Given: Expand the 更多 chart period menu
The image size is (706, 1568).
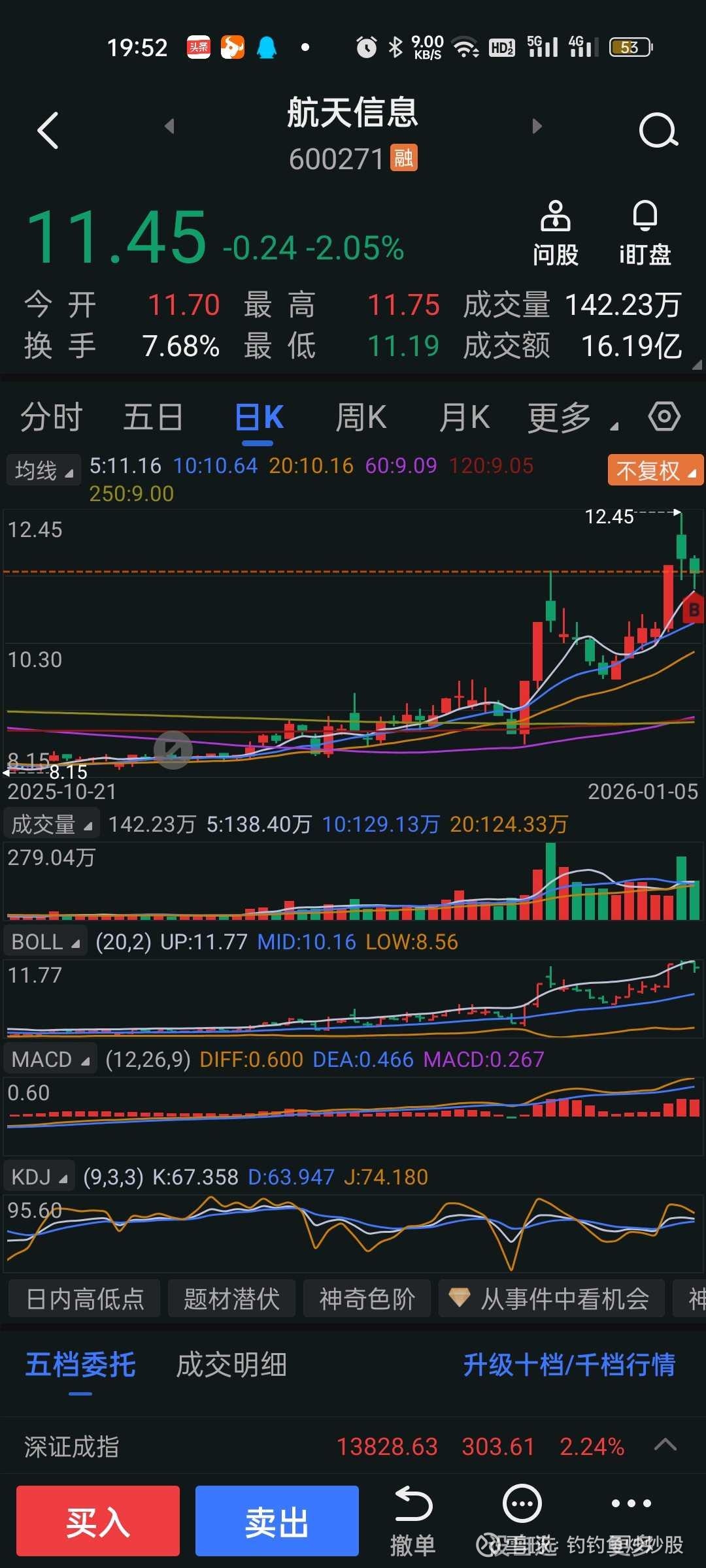Looking at the screenshot, I should tap(572, 417).
